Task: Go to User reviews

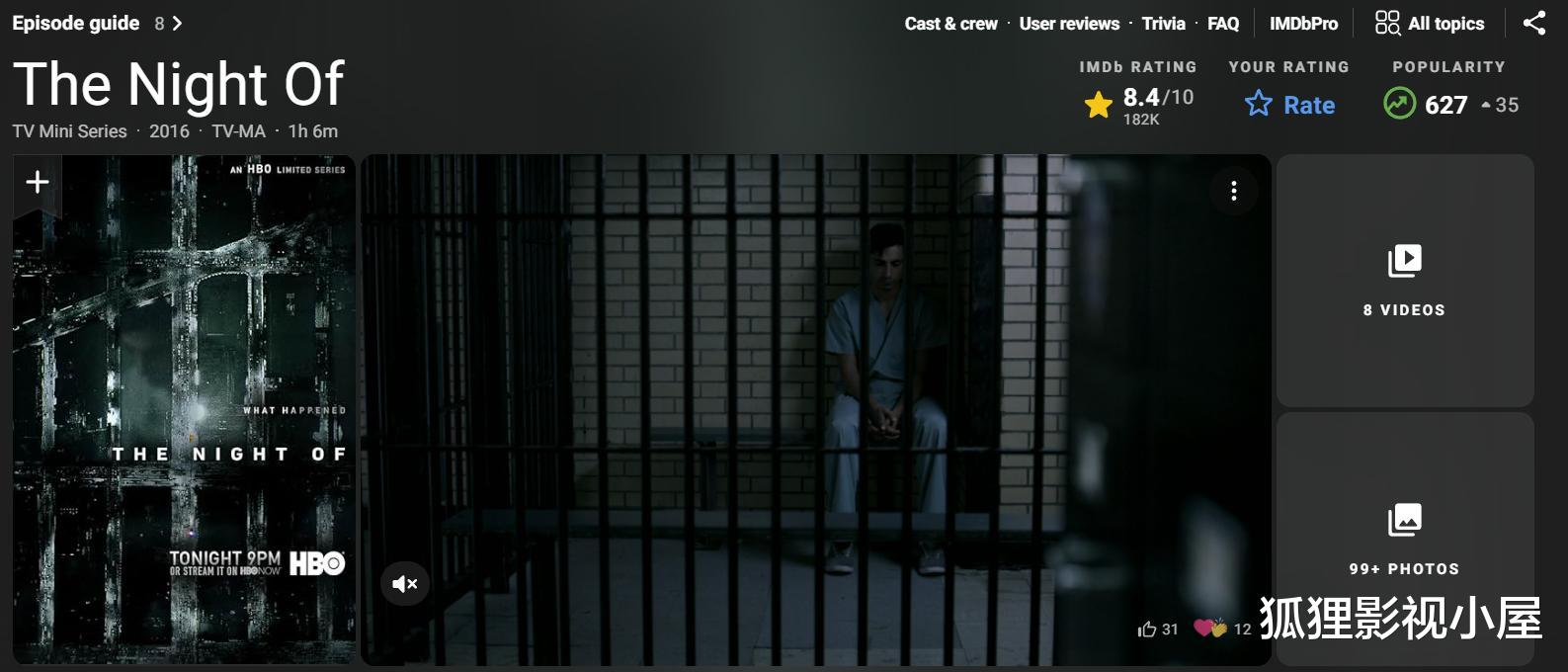Action: (x=1069, y=24)
